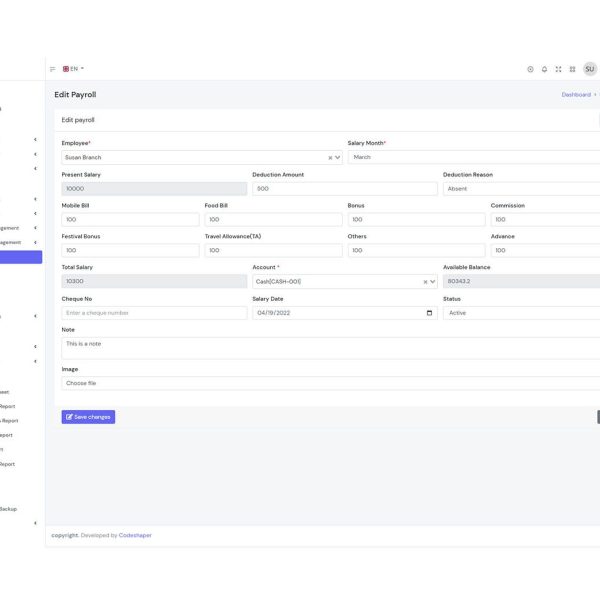600x600 pixels.
Task: Toggle the sidebar hamburger menu icon
Action: tap(53, 69)
